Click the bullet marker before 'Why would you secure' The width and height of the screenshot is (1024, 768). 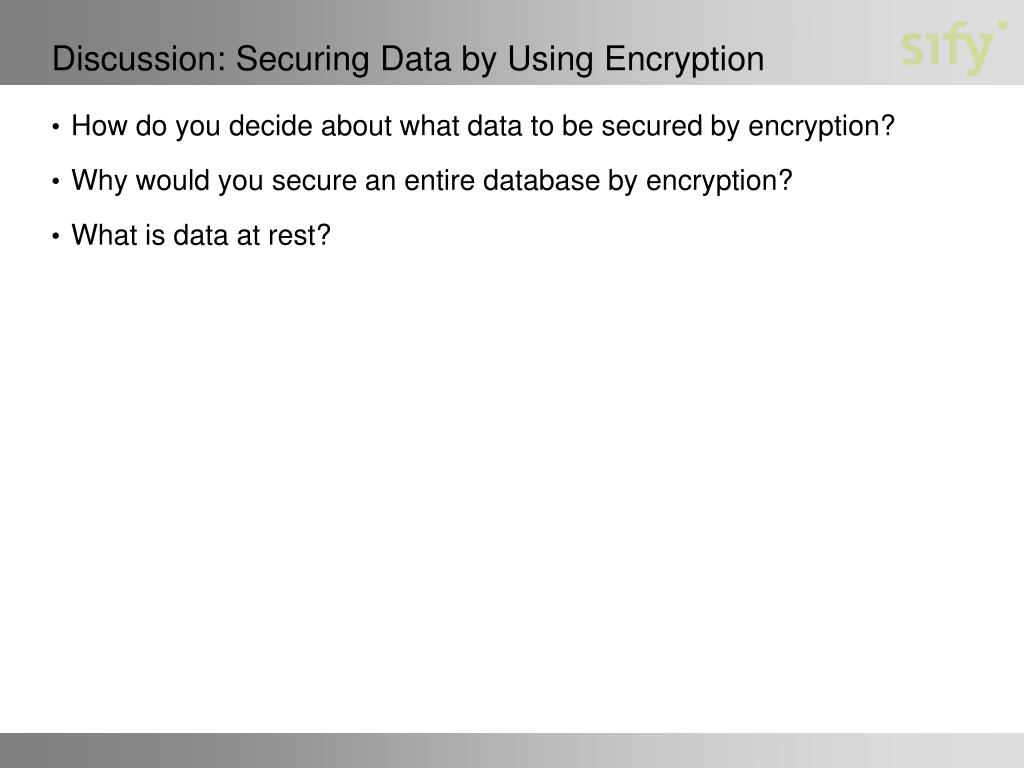(x=58, y=182)
